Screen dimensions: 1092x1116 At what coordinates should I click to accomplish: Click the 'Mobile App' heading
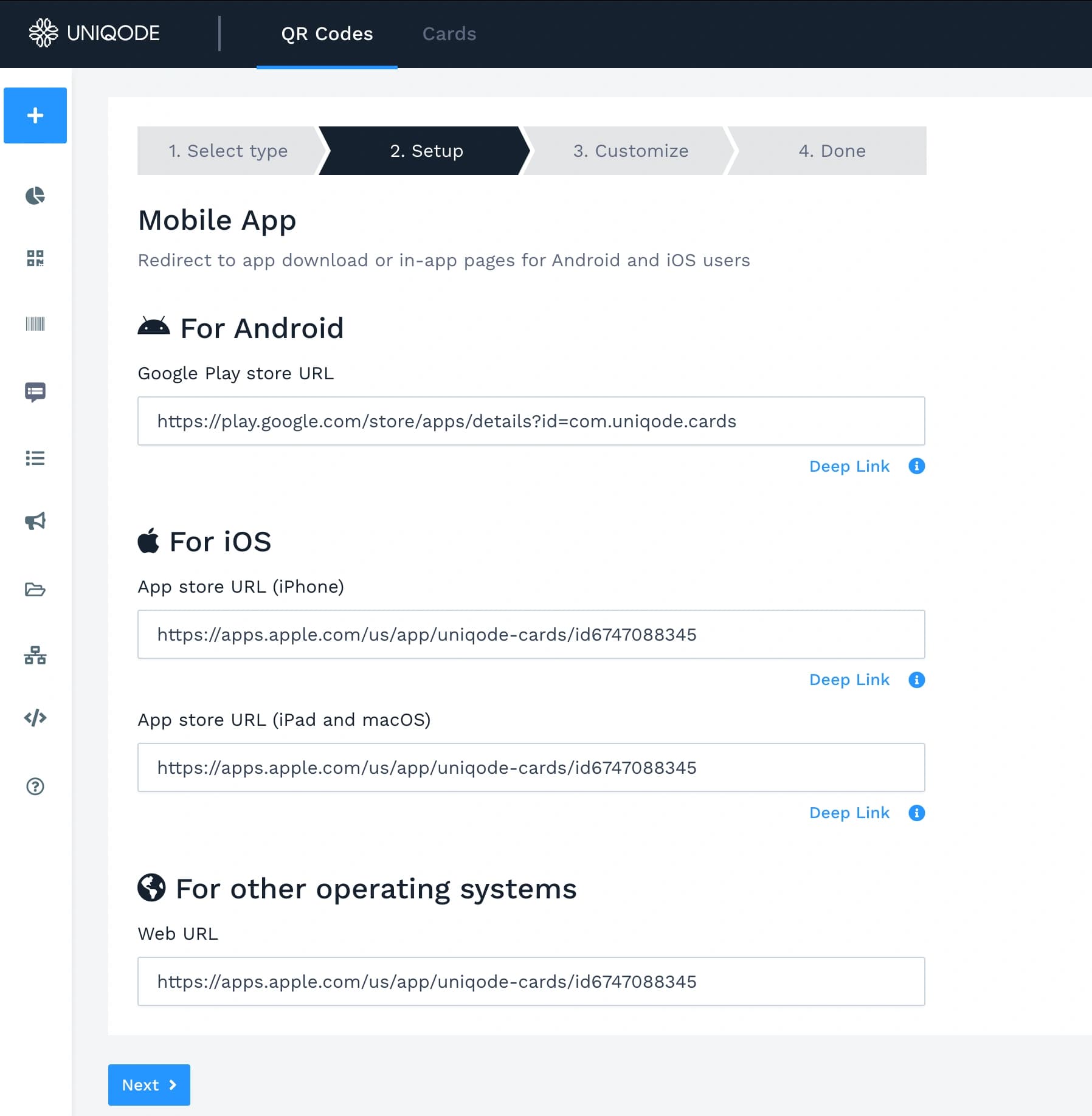tap(217, 221)
